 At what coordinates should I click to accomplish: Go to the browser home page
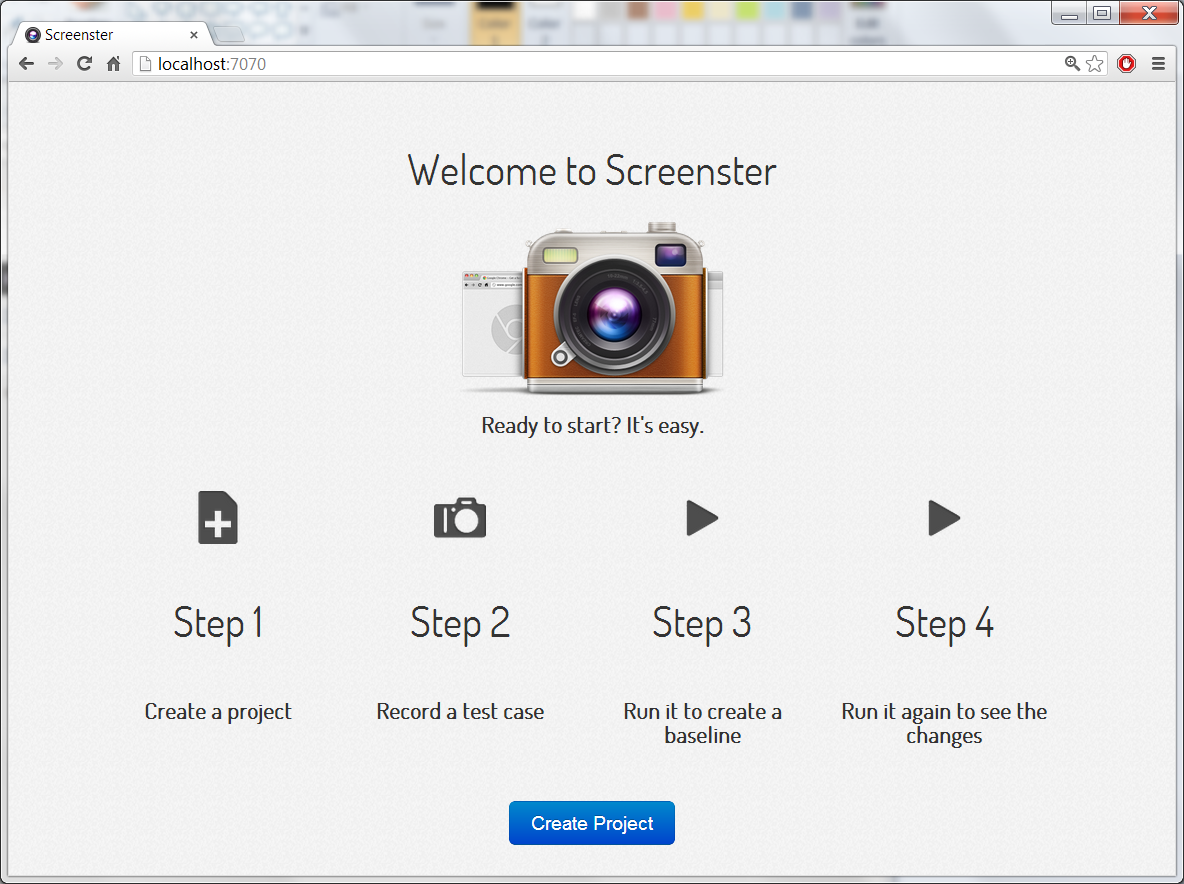pos(113,64)
